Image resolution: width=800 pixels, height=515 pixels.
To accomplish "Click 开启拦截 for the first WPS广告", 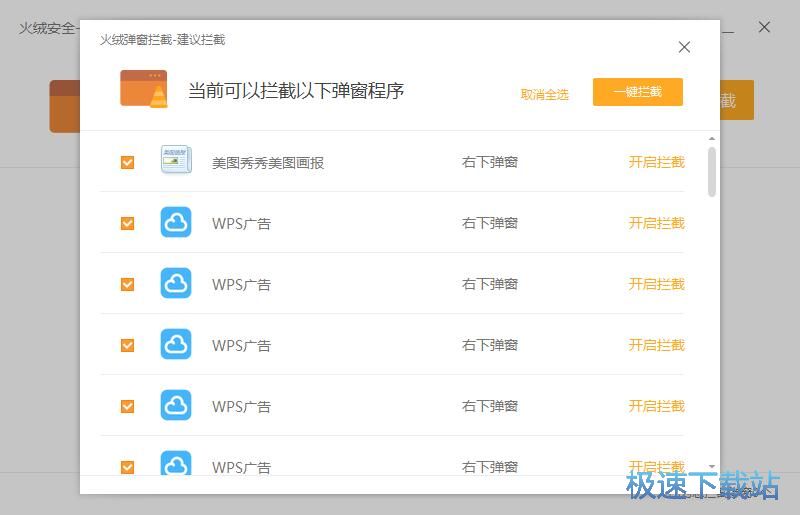I will [x=656, y=223].
